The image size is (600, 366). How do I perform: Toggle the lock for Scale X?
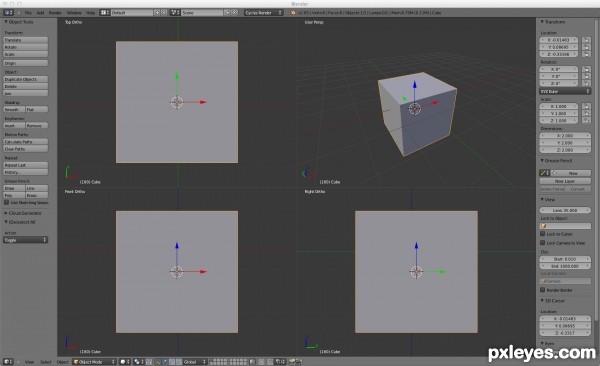coord(586,106)
